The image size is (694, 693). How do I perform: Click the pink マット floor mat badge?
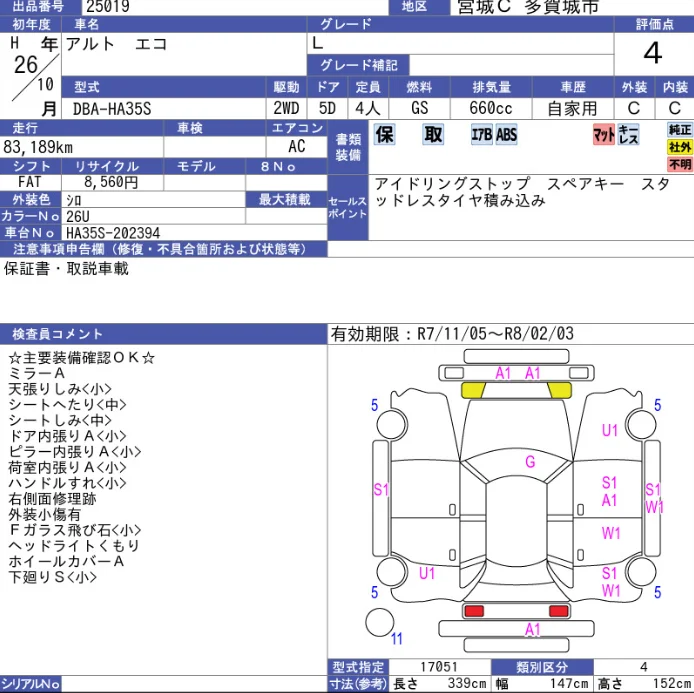[604, 134]
